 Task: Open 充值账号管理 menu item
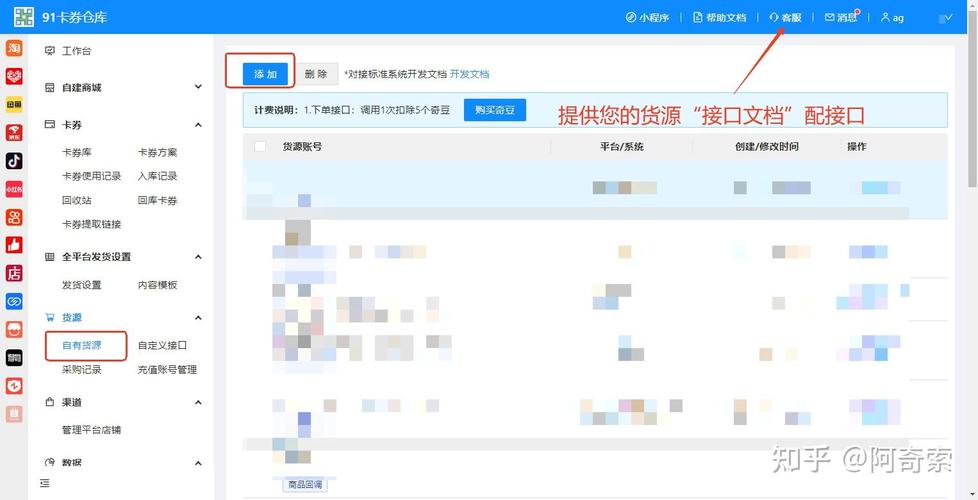[167, 369]
